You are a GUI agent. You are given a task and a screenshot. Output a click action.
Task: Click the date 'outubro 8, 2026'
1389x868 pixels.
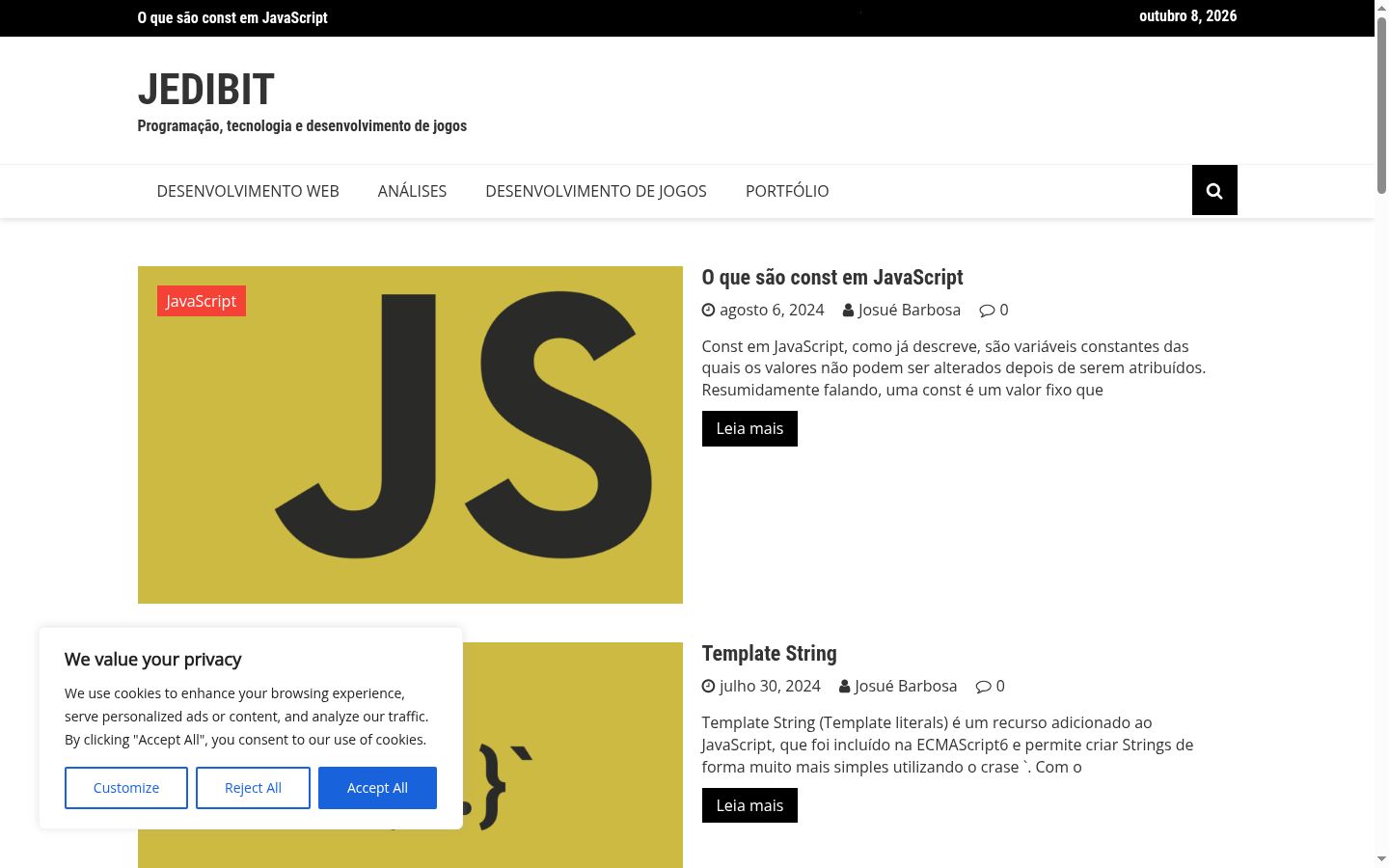(x=1188, y=15)
